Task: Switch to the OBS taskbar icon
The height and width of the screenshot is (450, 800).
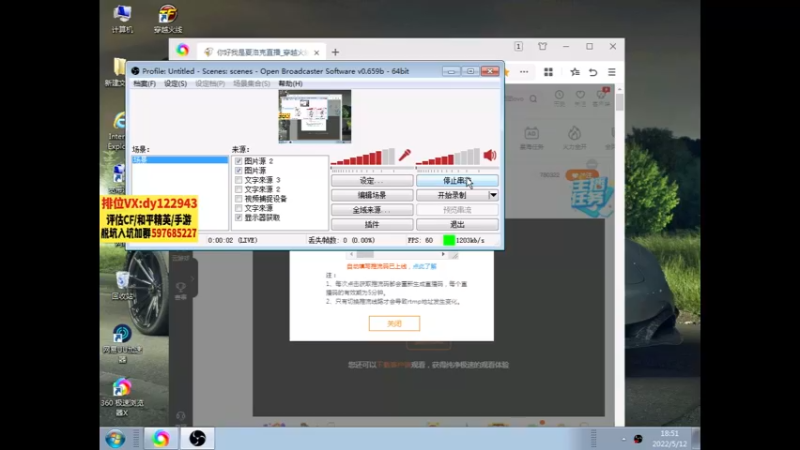Action: tap(197, 439)
